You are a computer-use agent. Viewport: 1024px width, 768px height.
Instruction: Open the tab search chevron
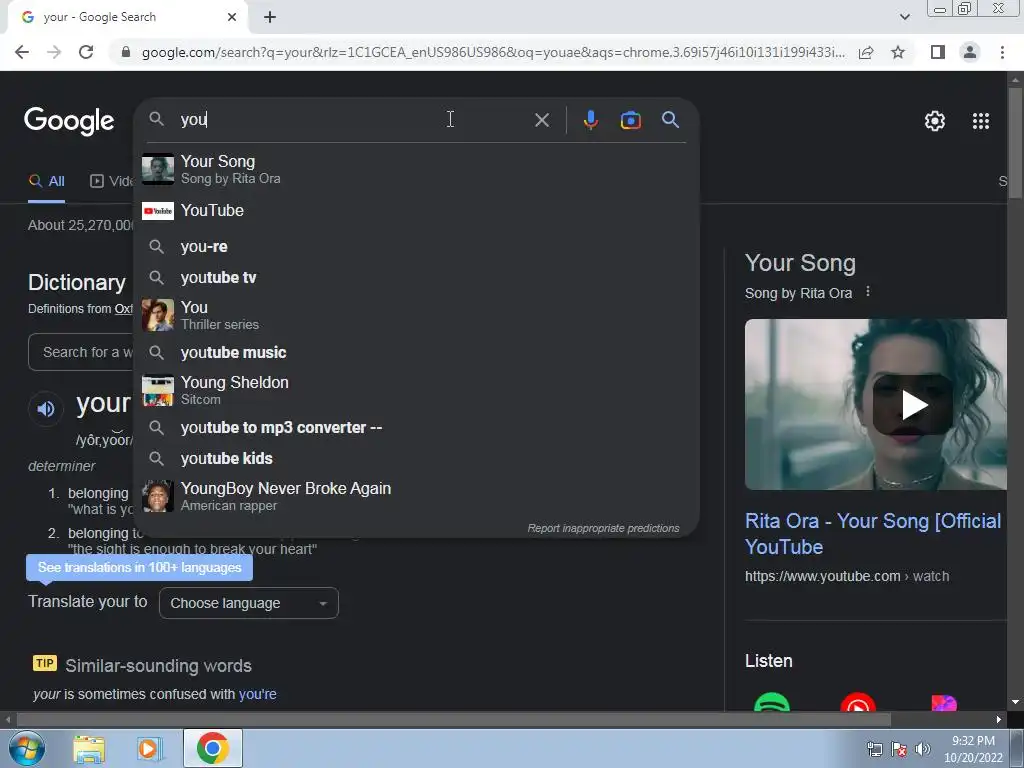click(904, 17)
